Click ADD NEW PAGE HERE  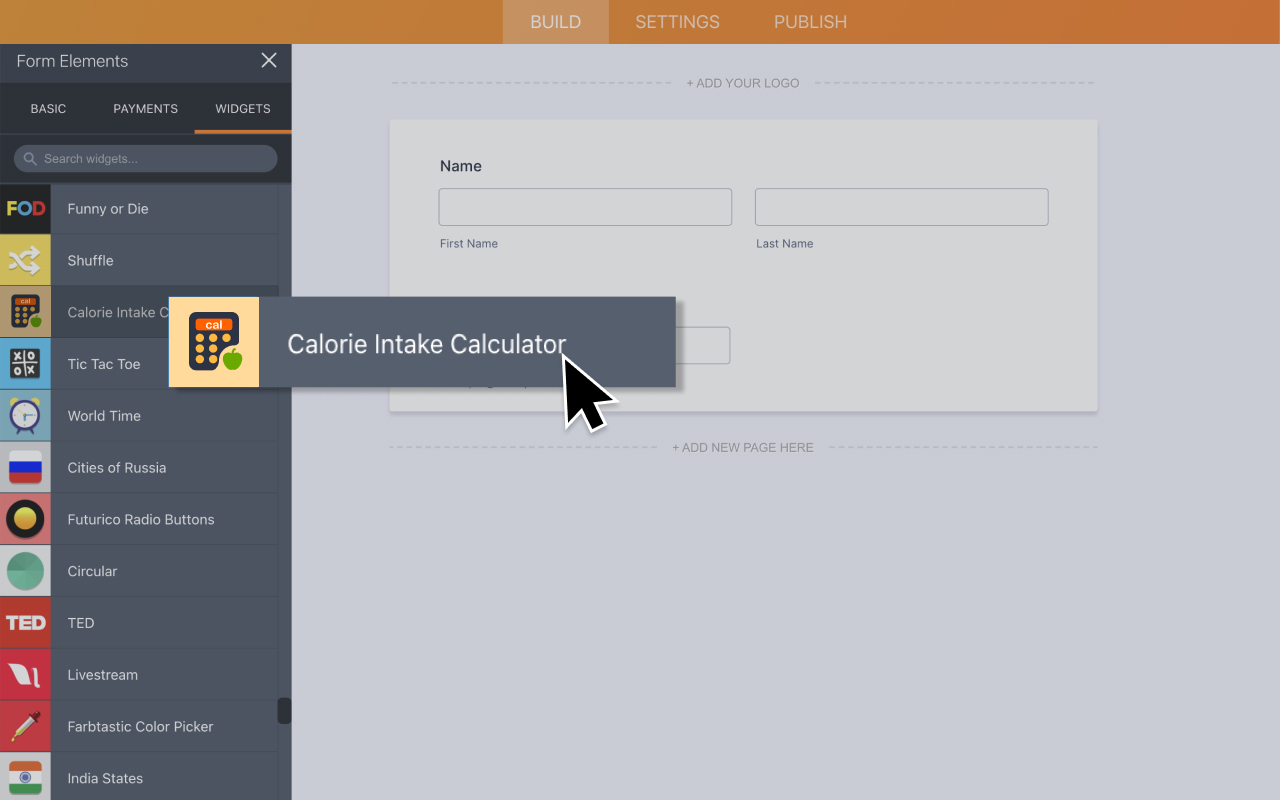coord(743,447)
